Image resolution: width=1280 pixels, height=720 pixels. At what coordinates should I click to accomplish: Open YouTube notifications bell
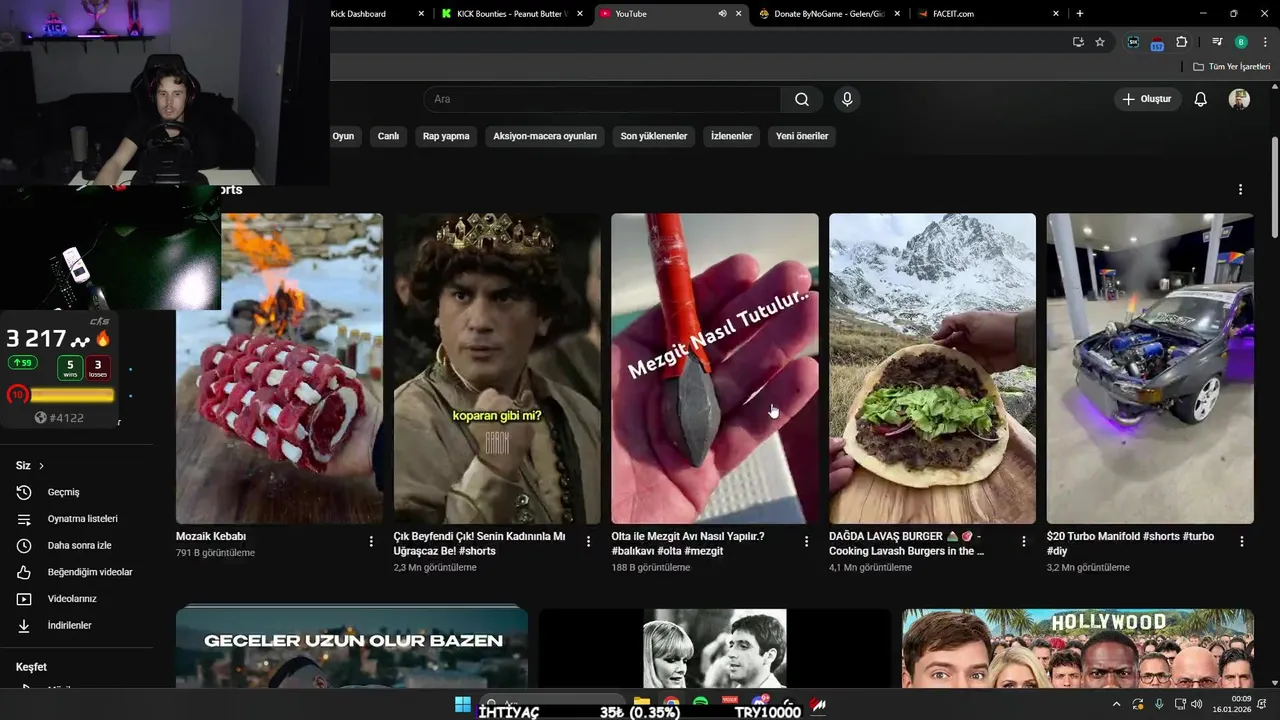point(1201,99)
